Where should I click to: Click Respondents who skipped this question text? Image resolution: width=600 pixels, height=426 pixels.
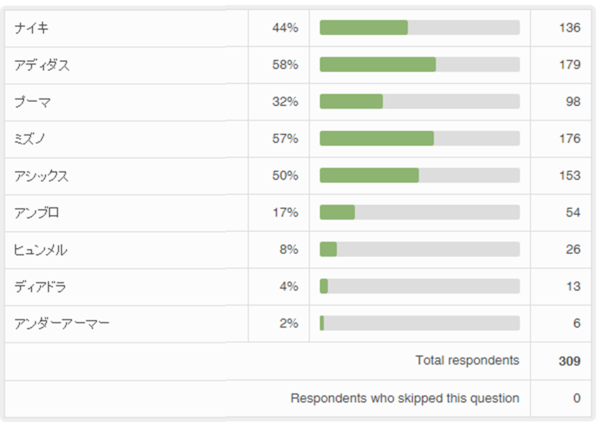click(405, 398)
